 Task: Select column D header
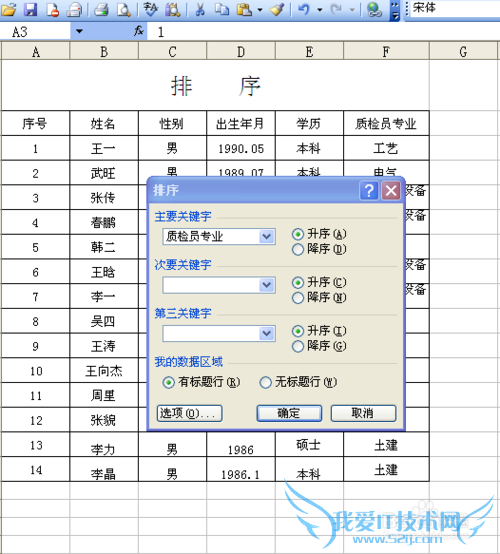(x=241, y=52)
